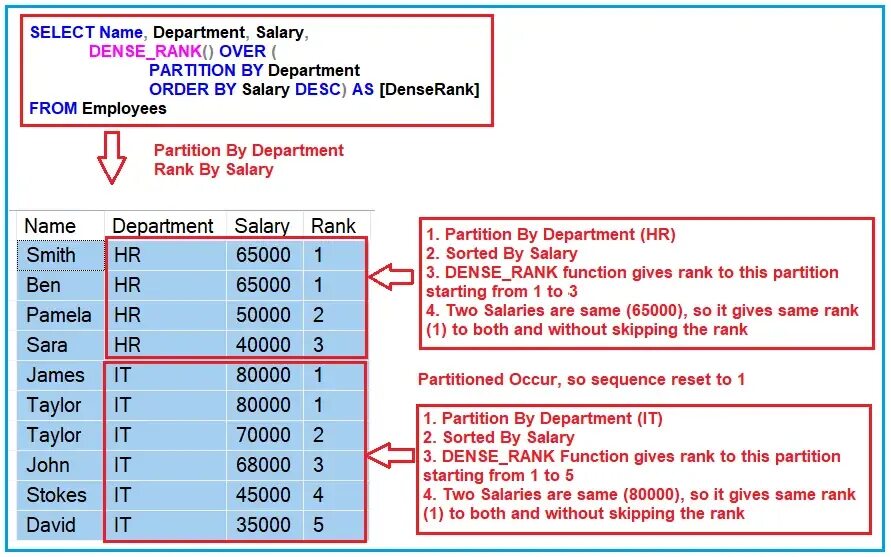Click the Rank column header
Image resolution: width=891 pixels, height=557 pixels.
(x=336, y=226)
